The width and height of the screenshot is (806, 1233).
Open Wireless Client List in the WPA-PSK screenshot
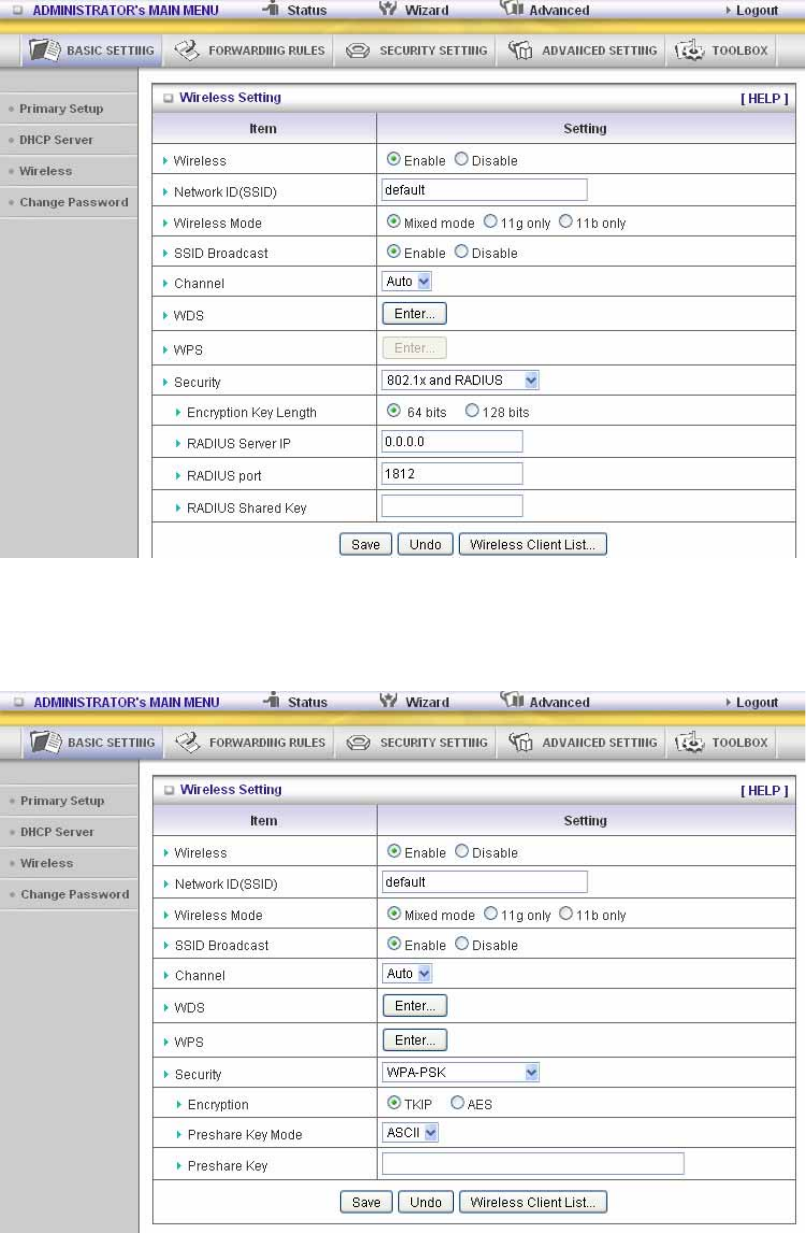click(x=533, y=1202)
